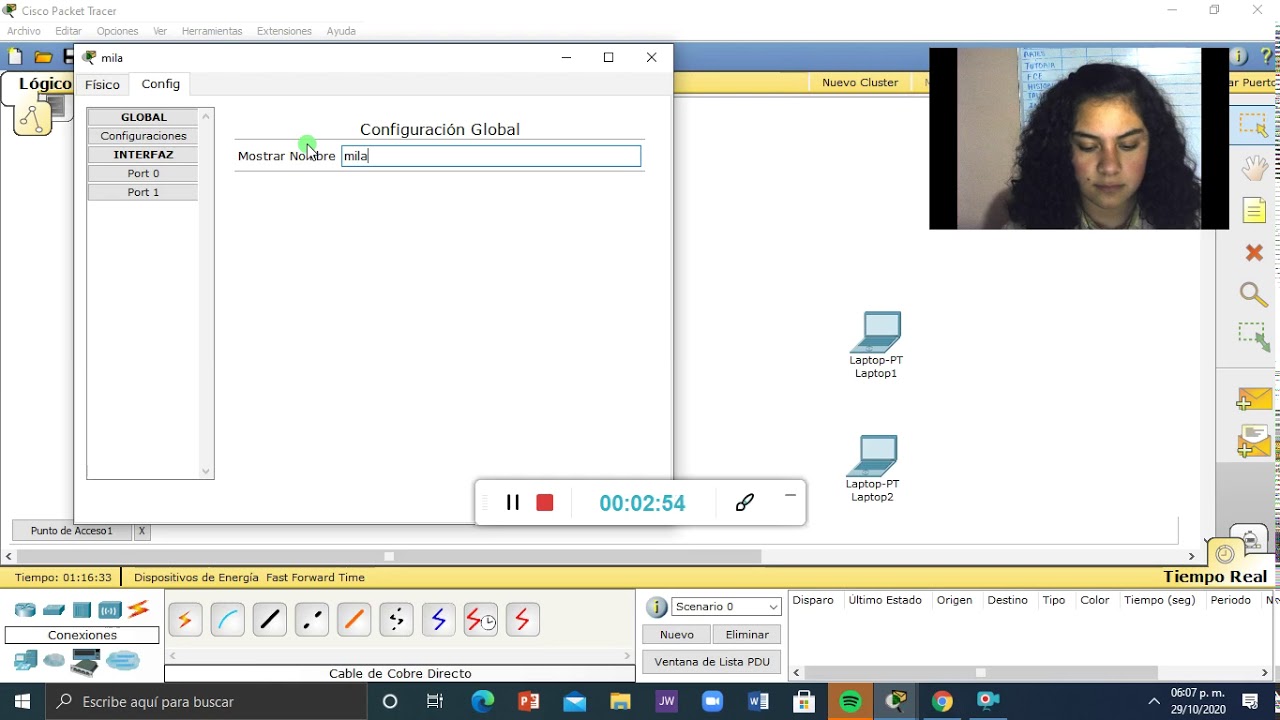The height and width of the screenshot is (720, 1280).
Task: Click the Dispositivos de Energía label
Action: 197,578
